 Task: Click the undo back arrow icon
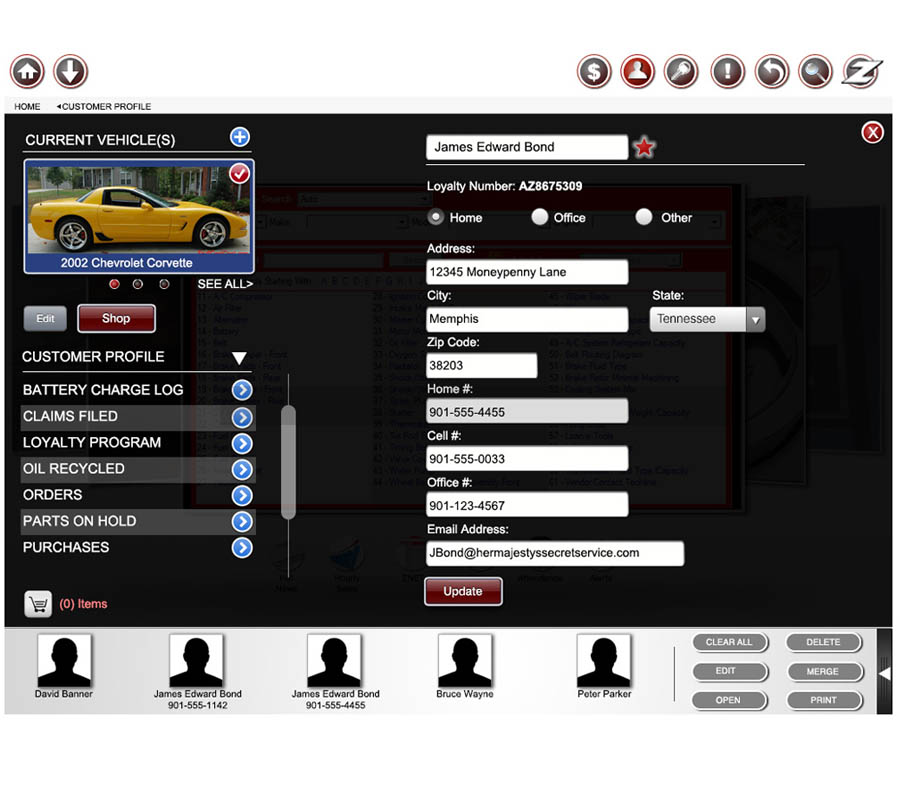(x=771, y=72)
